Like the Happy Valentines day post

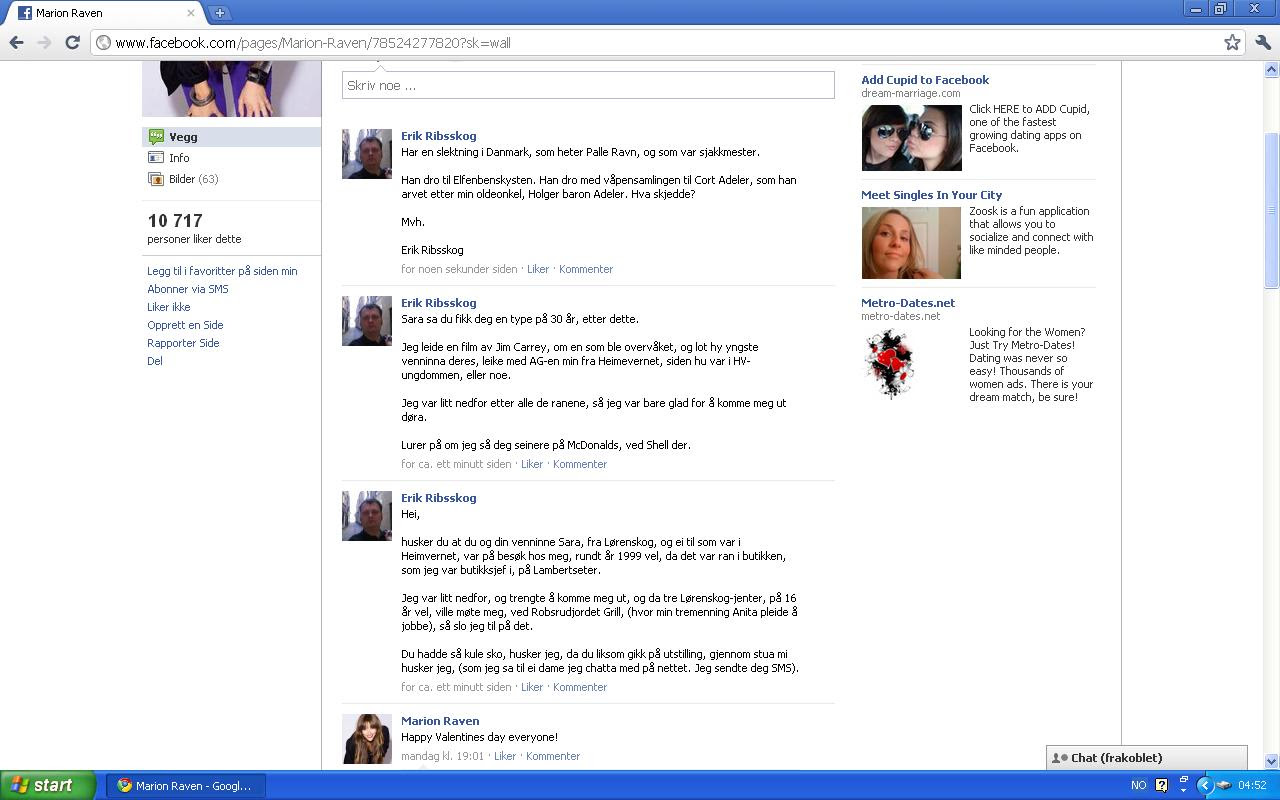click(x=505, y=756)
